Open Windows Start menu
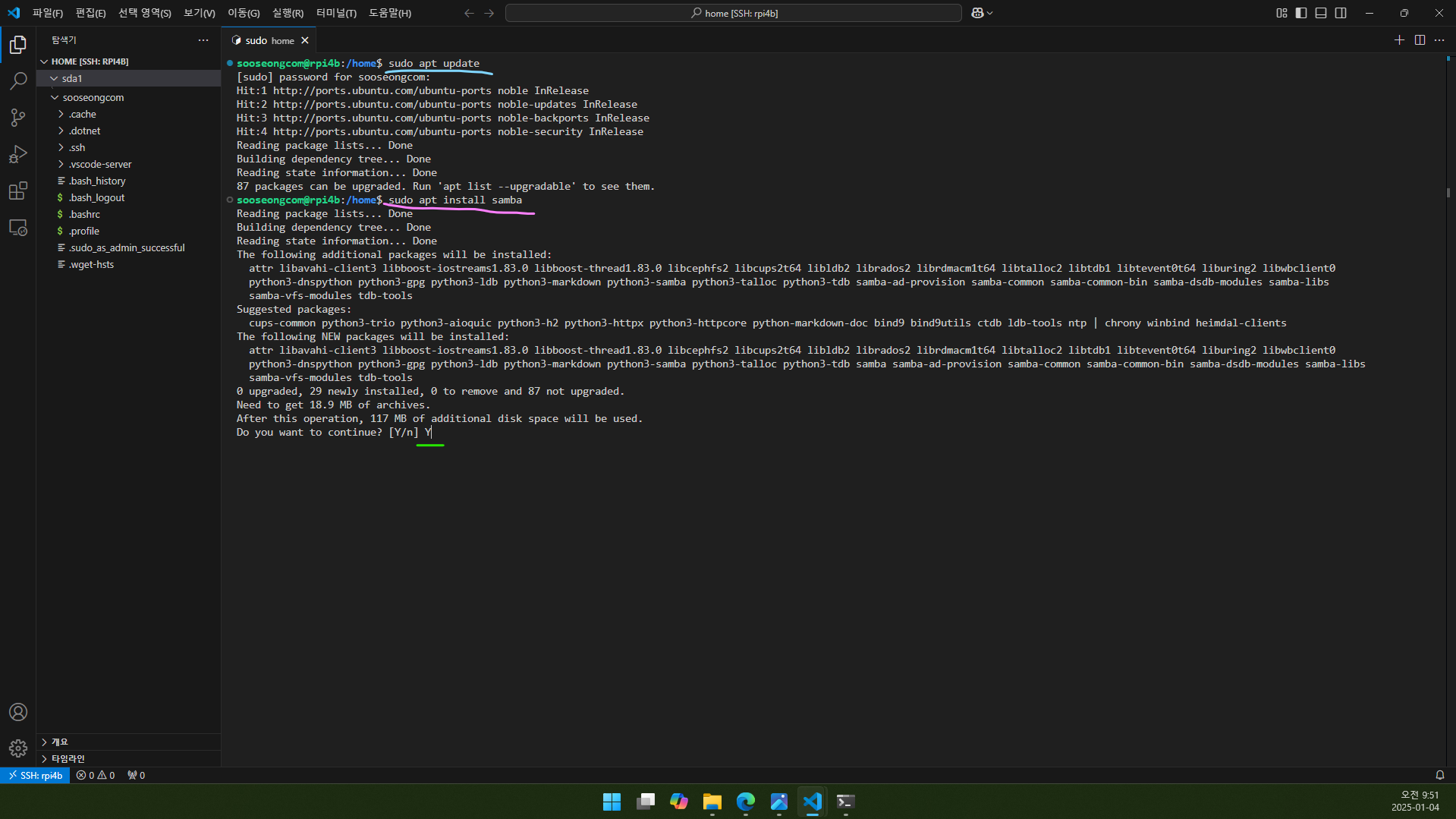The height and width of the screenshot is (819, 1456). (612, 802)
